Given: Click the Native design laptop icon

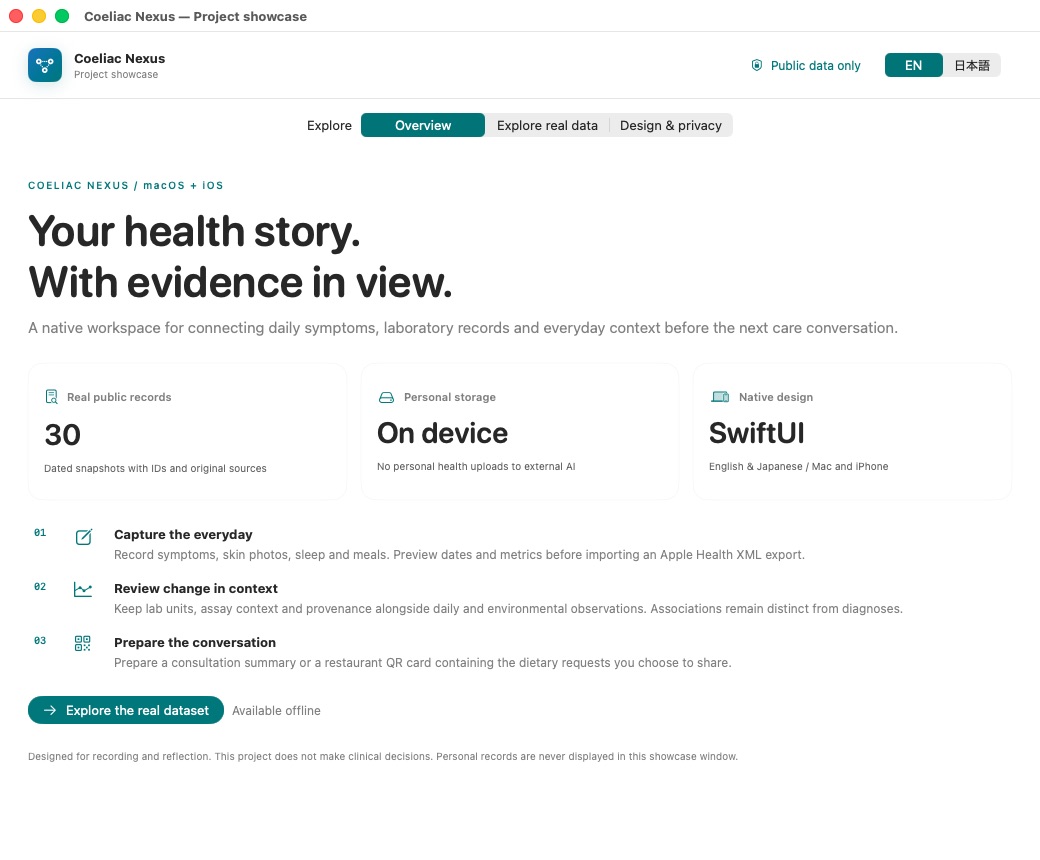Looking at the screenshot, I should click(x=720, y=397).
